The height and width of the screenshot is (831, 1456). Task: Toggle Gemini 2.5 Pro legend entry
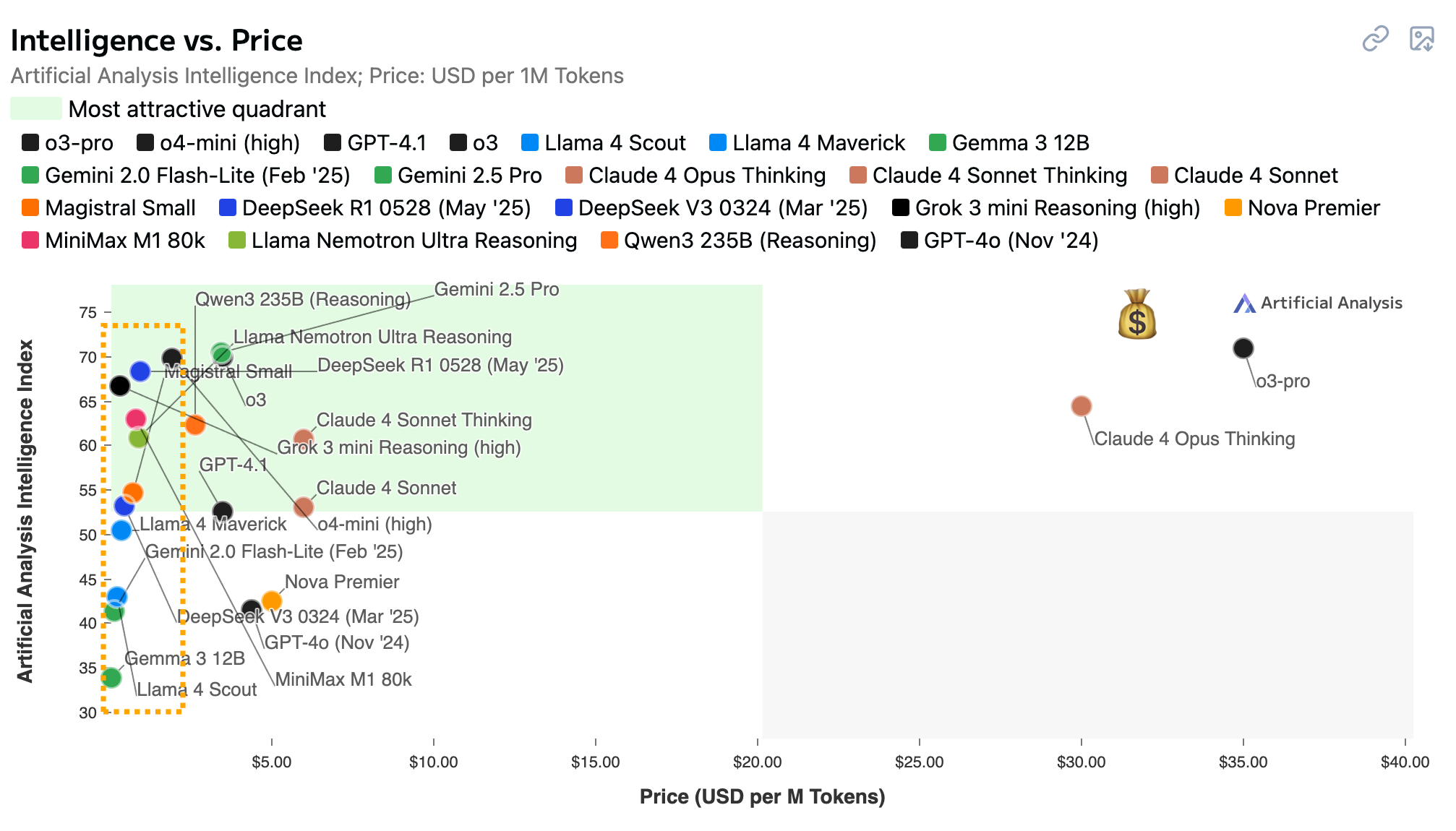458,176
